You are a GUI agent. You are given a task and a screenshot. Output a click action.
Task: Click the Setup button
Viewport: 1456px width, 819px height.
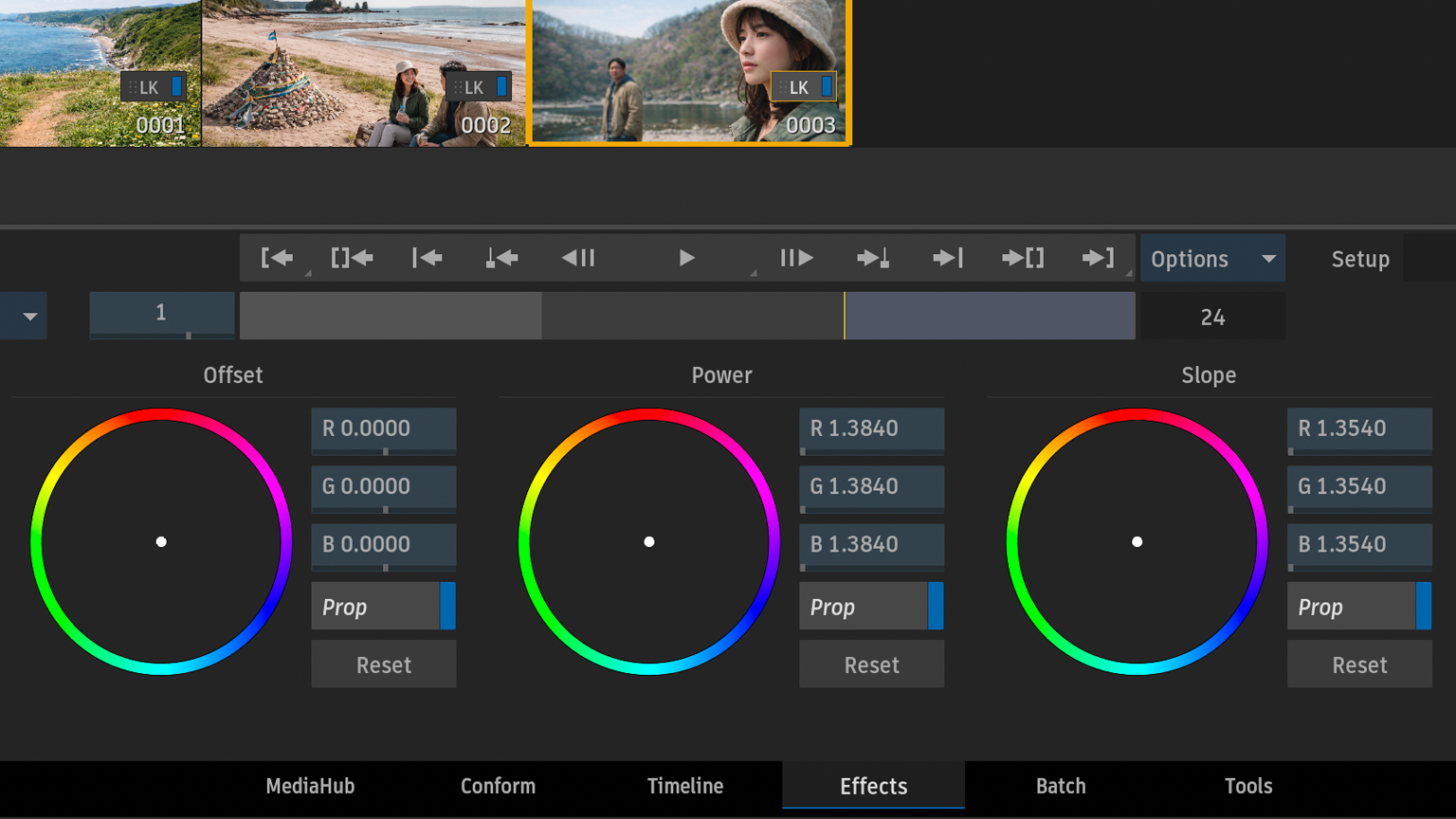(x=1359, y=259)
